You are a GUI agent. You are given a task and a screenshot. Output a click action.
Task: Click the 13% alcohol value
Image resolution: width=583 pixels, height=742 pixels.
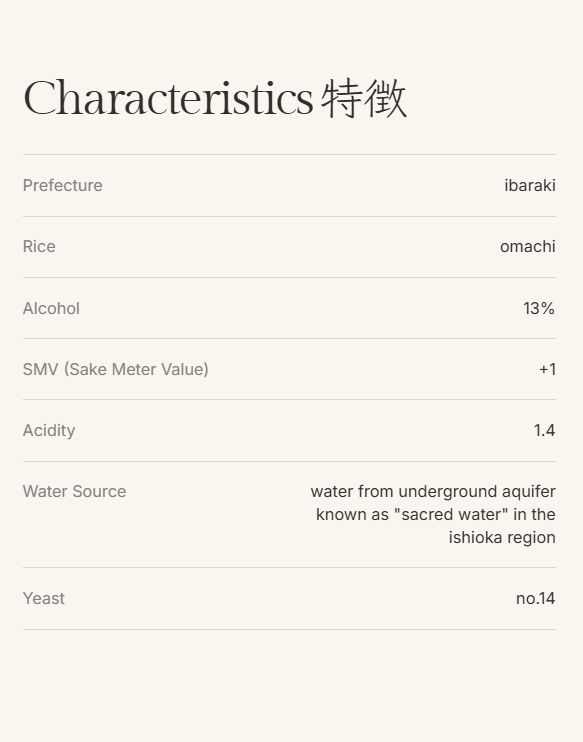pyautogui.click(x=539, y=309)
